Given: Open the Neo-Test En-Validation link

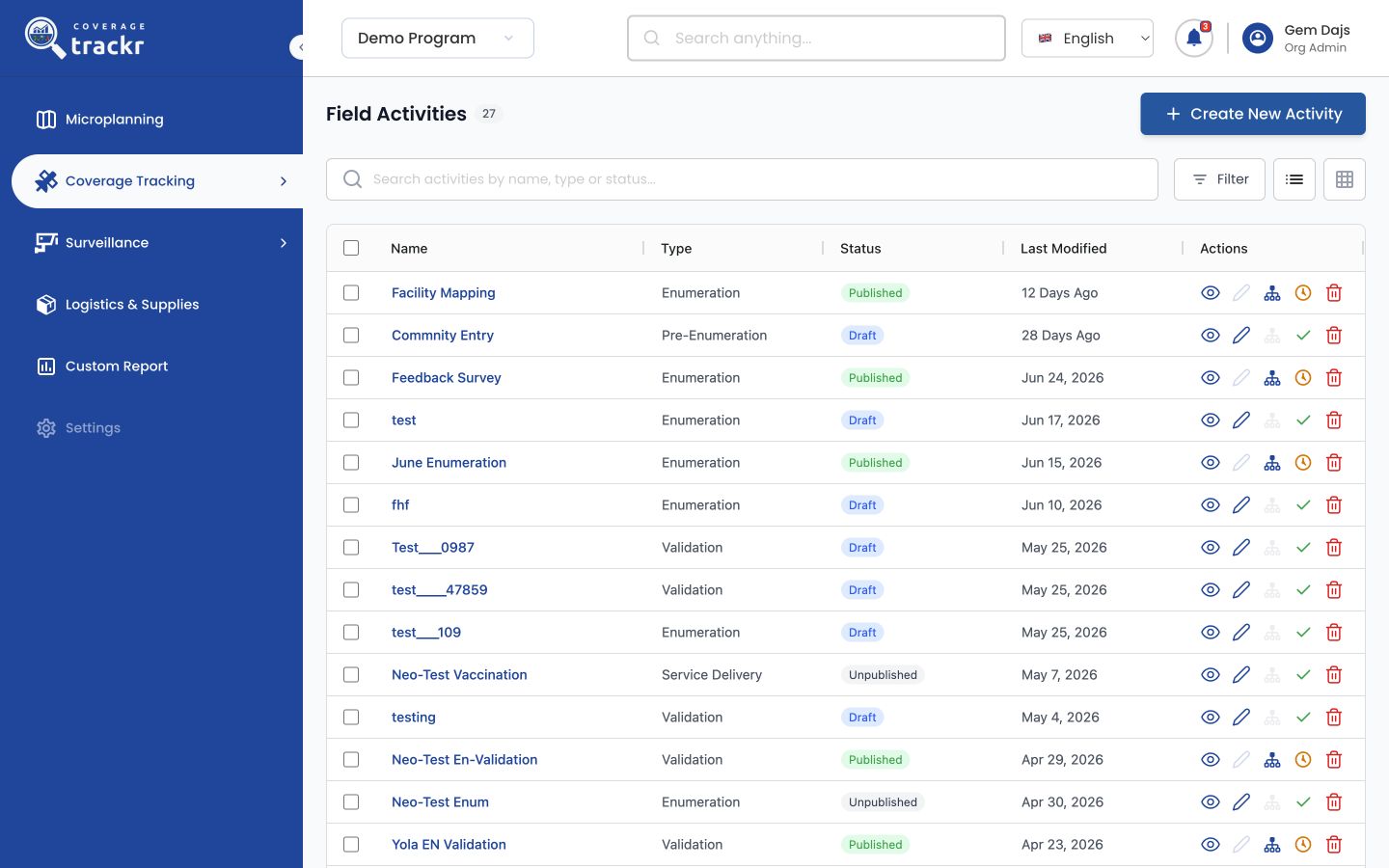Looking at the screenshot, I should pyautogui.click(x=464, y=760).
